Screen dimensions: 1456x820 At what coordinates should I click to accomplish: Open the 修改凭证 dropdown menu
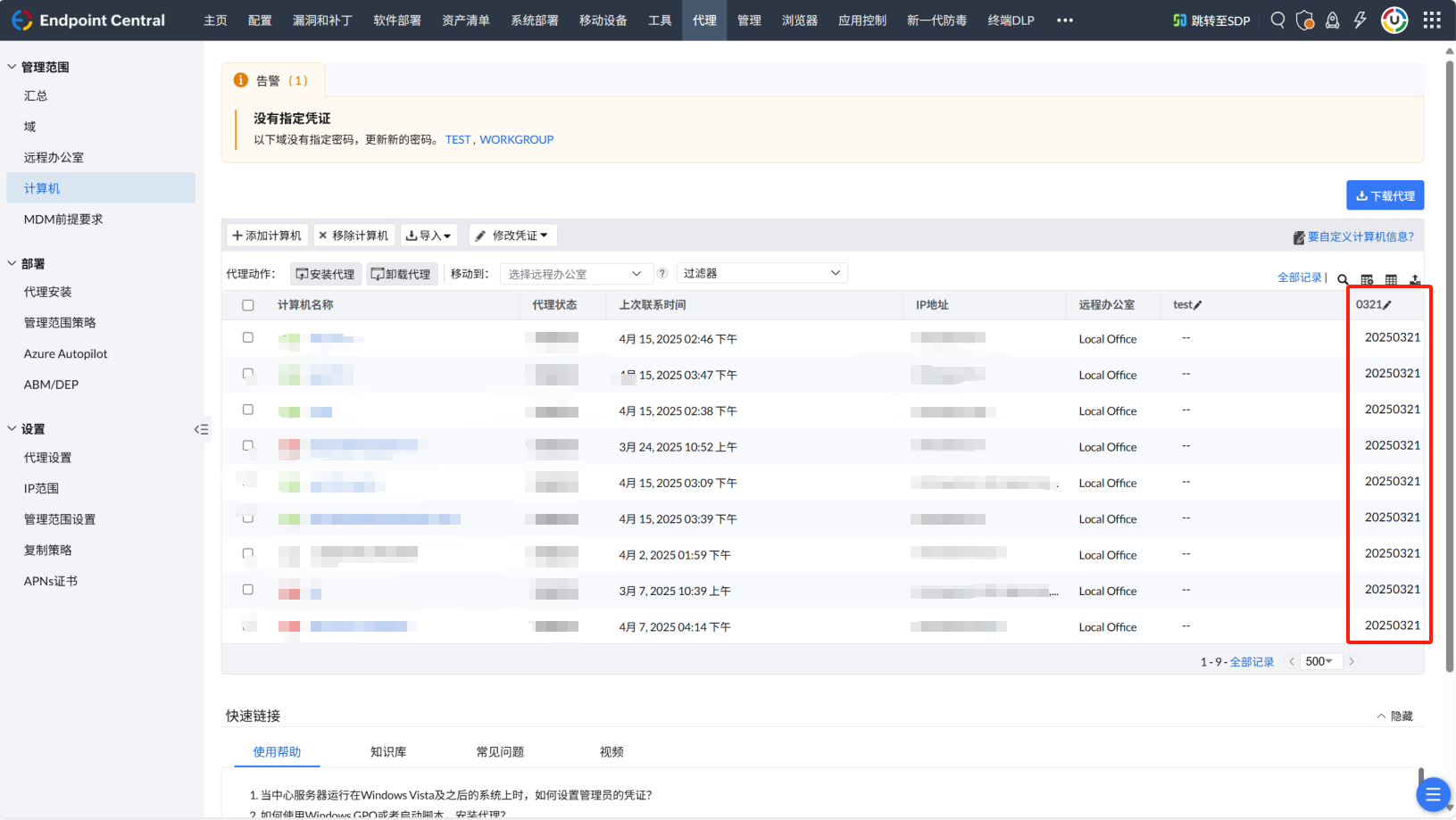coord(512,236)
